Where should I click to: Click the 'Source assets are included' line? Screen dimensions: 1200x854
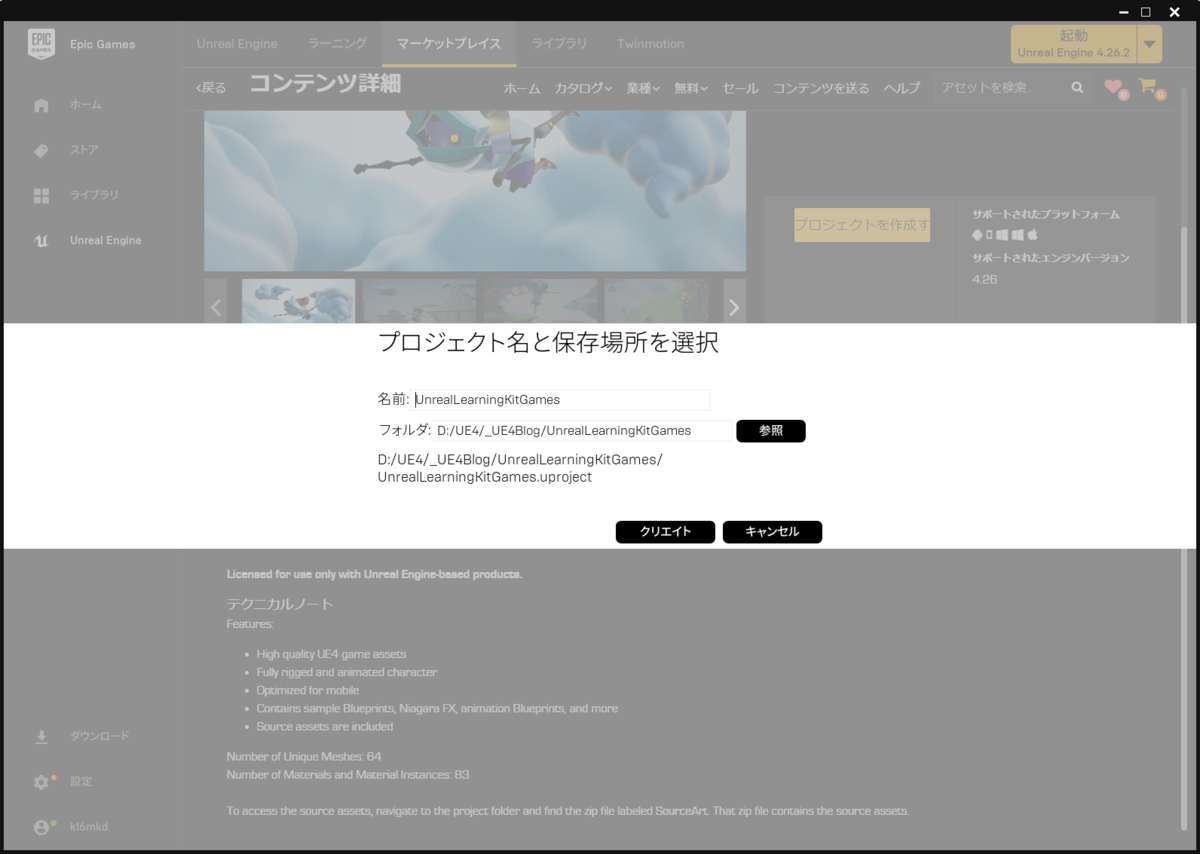tap(325, 727)
